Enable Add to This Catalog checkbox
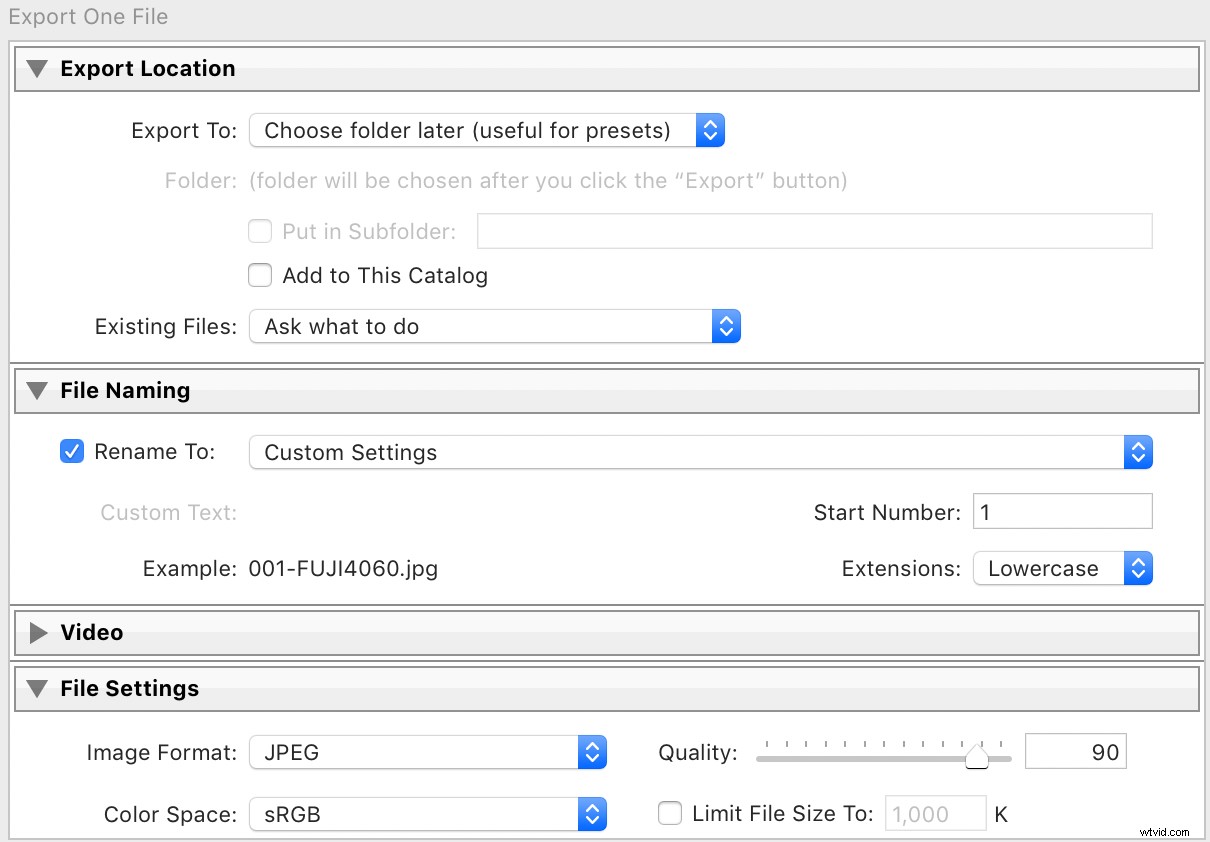 pyautogui.click(x=260, y=275)
